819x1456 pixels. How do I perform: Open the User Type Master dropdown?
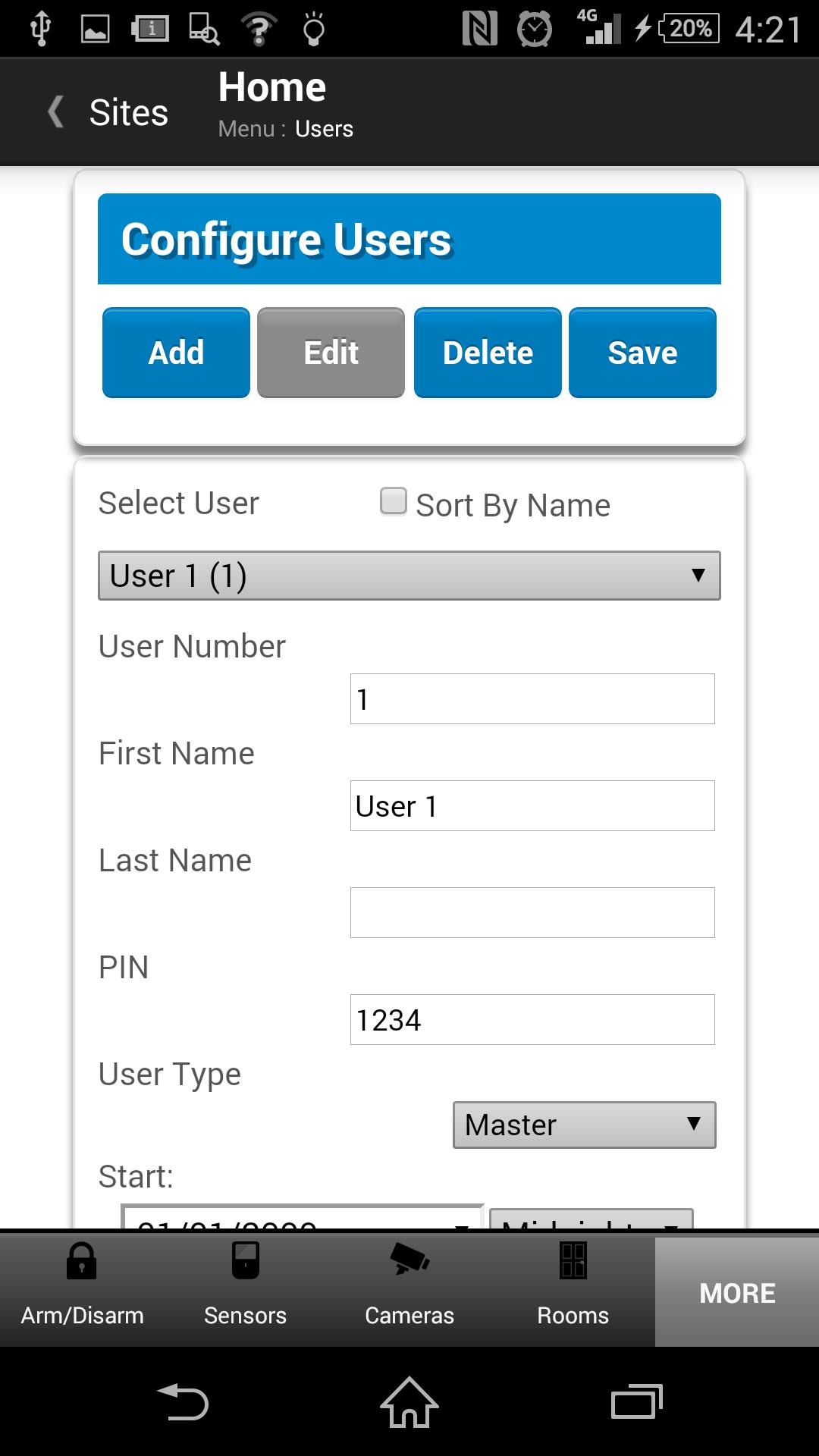coord(584,1125)
